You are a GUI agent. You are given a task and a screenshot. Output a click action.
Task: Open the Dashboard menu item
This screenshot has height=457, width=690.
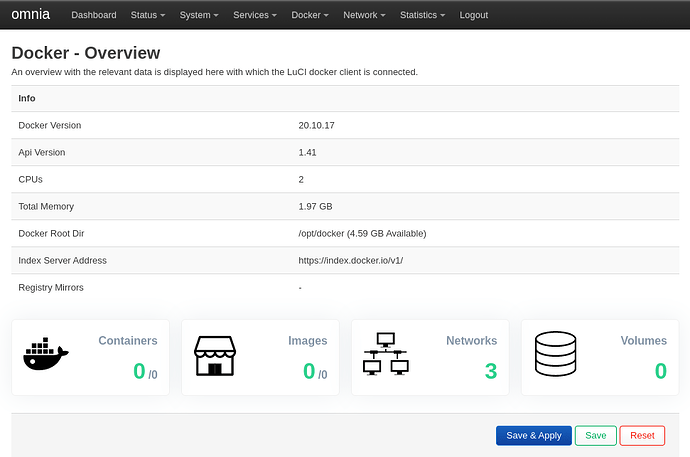(x=94, y=15)
